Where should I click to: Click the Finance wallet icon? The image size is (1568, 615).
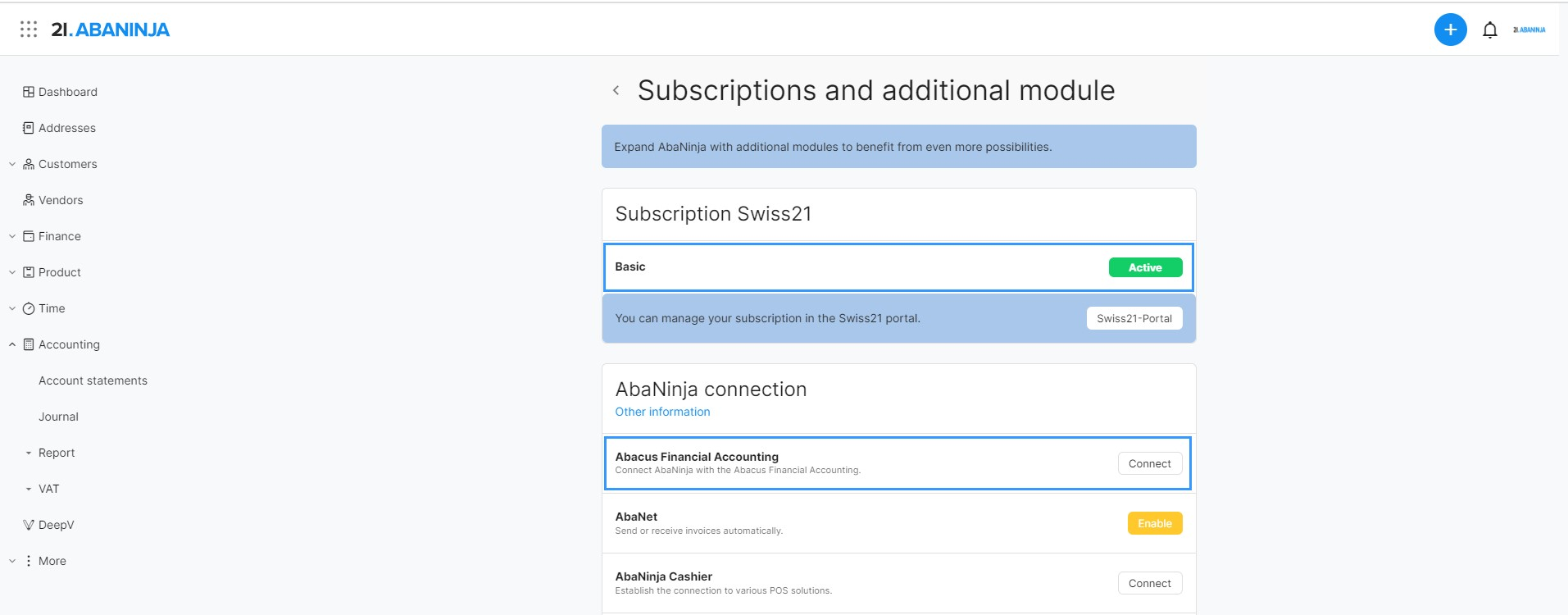pos(29,236)
